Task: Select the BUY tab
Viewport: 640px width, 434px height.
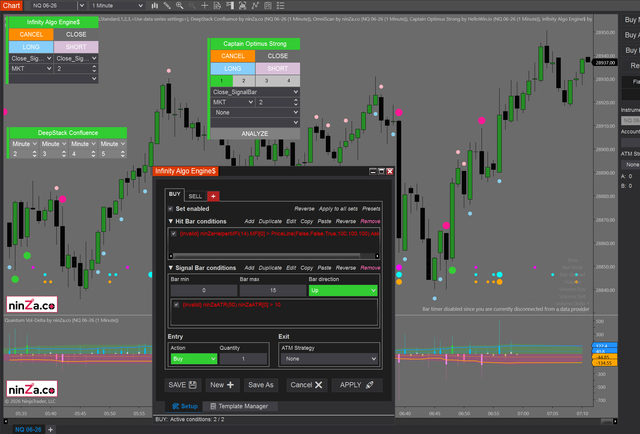Action: (175, 194)
